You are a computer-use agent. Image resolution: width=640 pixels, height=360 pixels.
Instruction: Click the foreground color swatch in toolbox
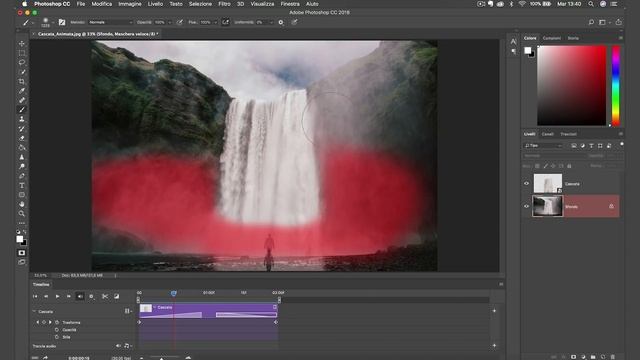click(20, 239)
